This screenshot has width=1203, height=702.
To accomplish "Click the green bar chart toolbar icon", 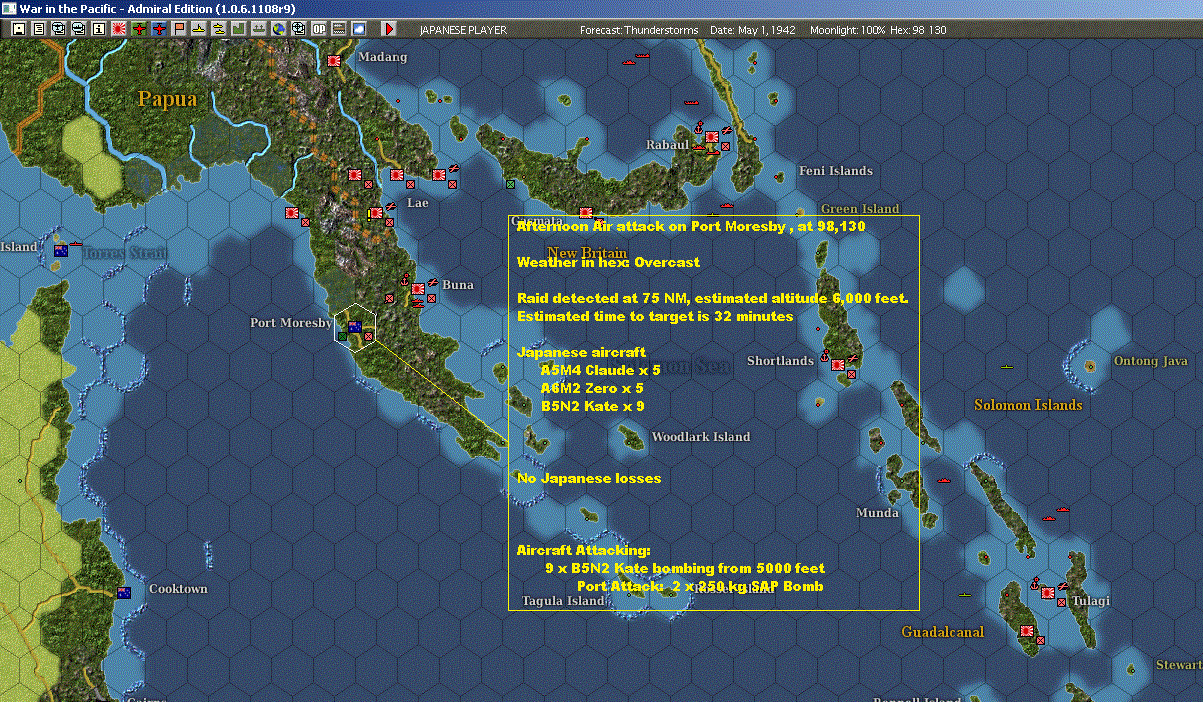I will click(x=240, y=29).
